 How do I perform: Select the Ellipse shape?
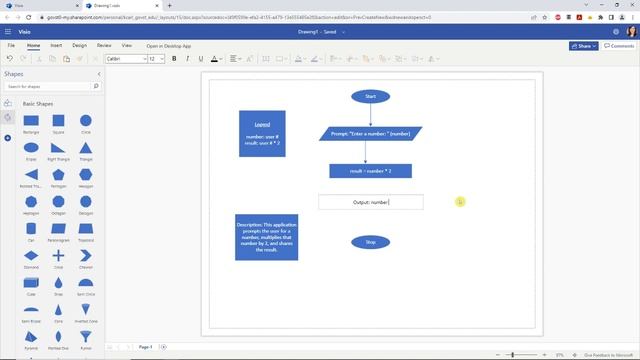[31, 147]
